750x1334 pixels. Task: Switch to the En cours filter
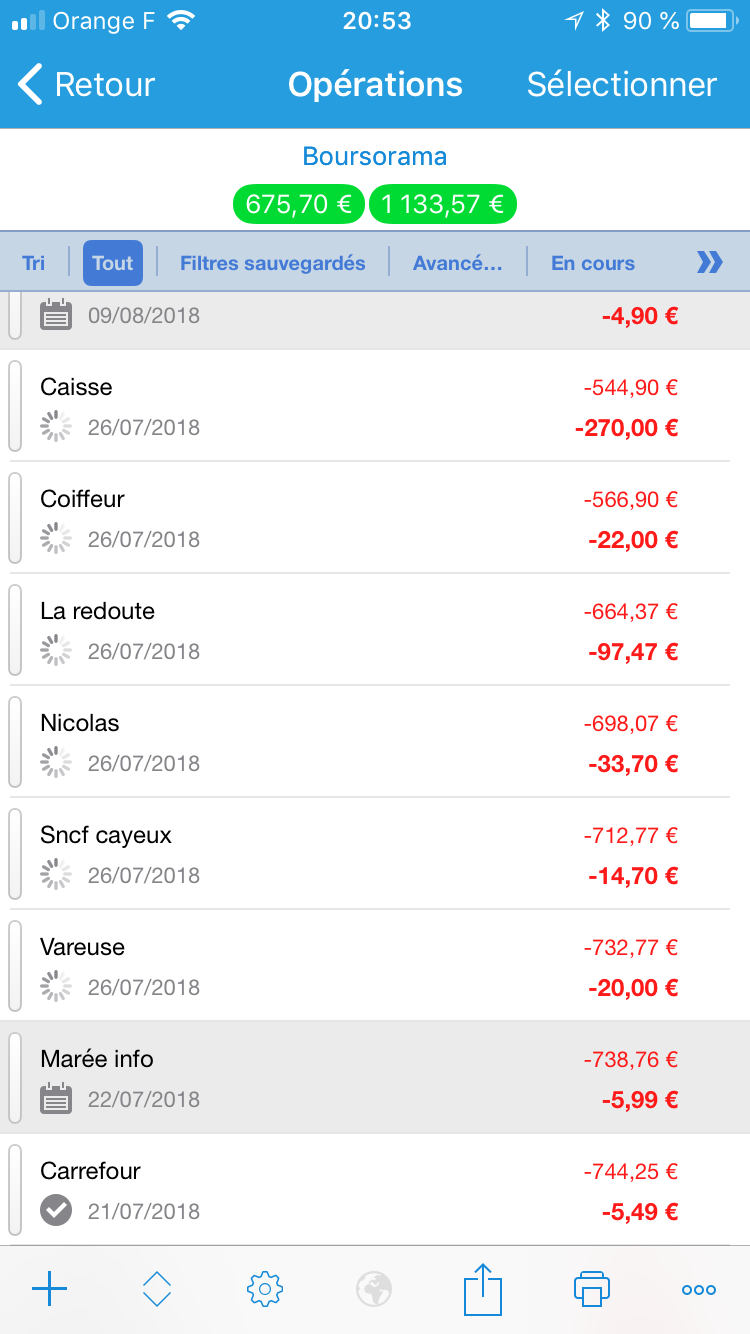593,263
